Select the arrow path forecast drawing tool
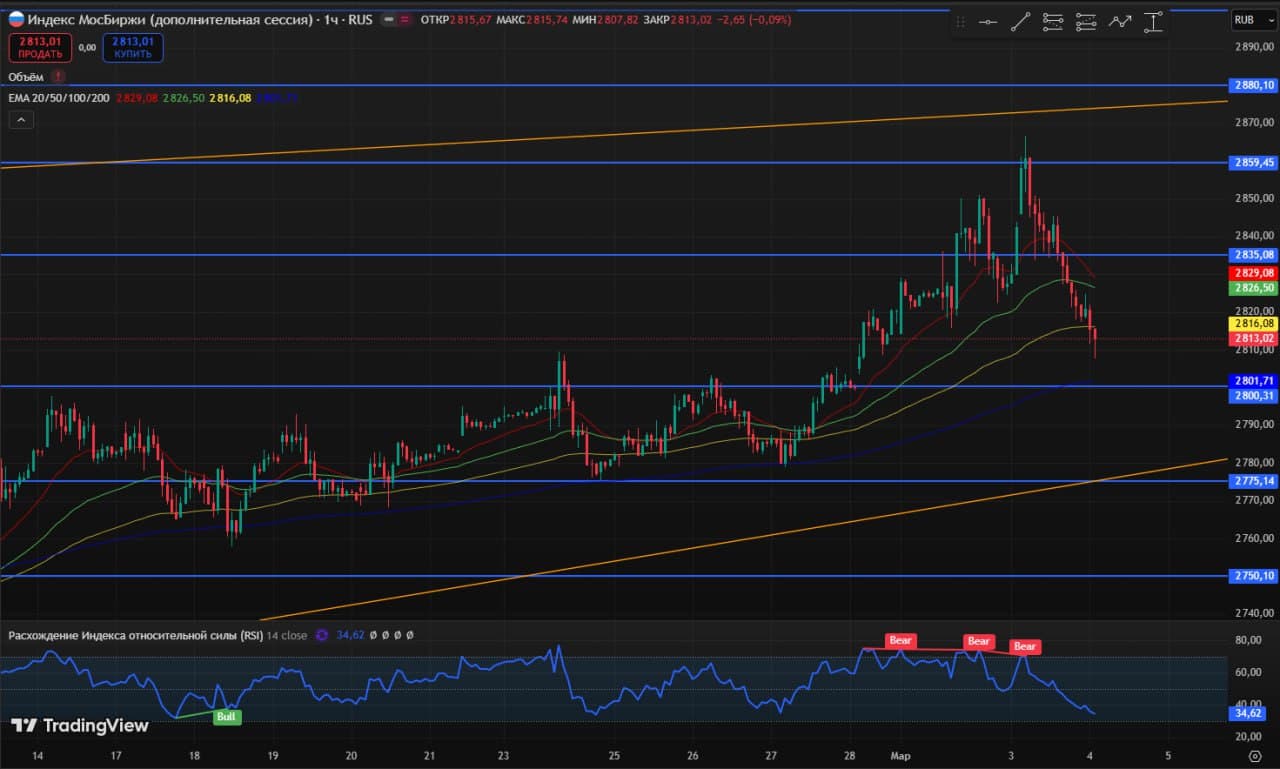Image resolution: width=1280 pixels, height=769 pixels. pos(1120,22)
